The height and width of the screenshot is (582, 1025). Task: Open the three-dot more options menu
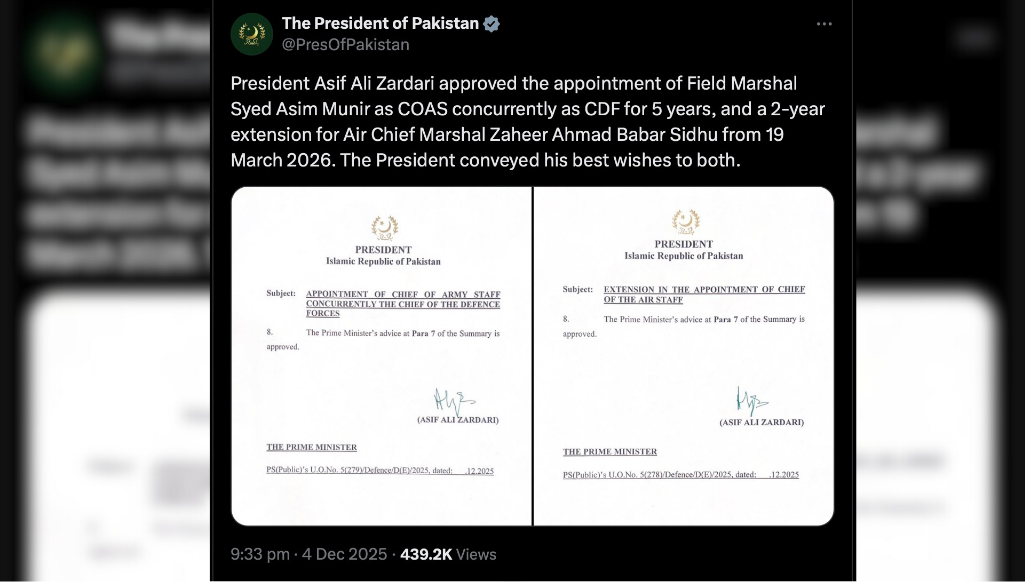[x=824, y=24]
